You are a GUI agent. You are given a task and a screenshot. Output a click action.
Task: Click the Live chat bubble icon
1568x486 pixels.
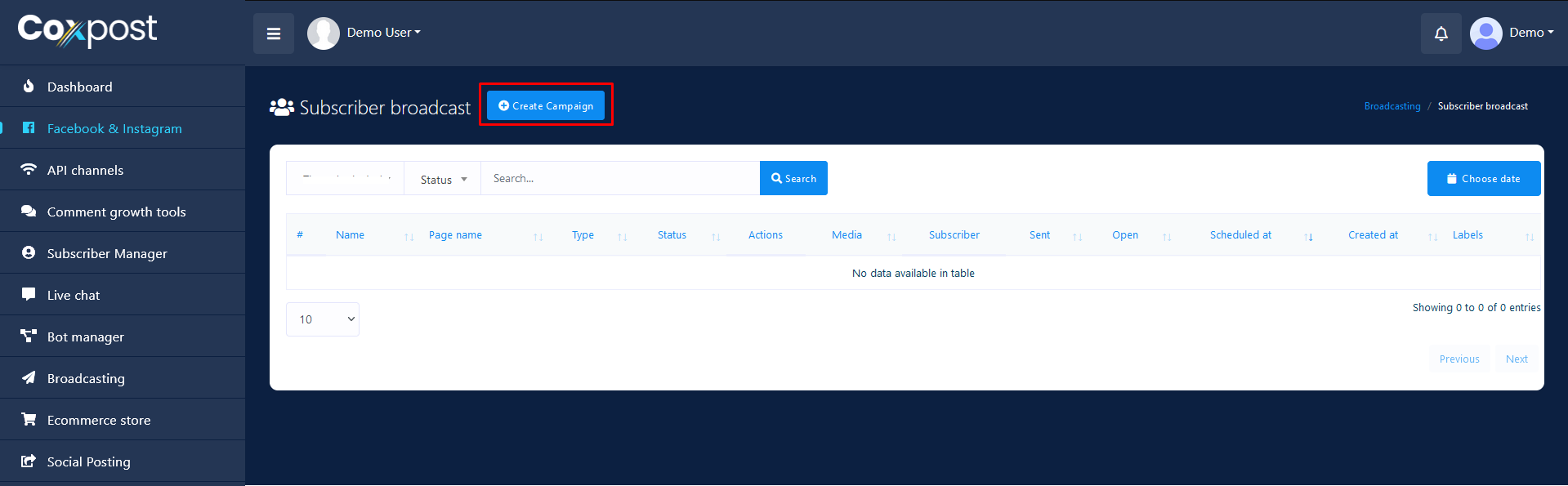pyautogui.click(x=29, y=295)
